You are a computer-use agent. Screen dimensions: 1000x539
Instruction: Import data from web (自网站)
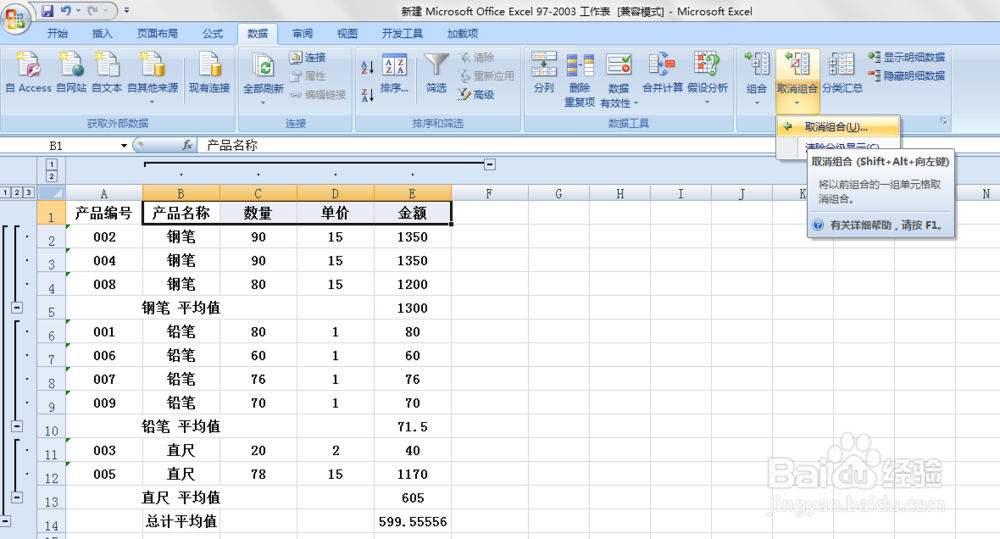click(71, 73)
